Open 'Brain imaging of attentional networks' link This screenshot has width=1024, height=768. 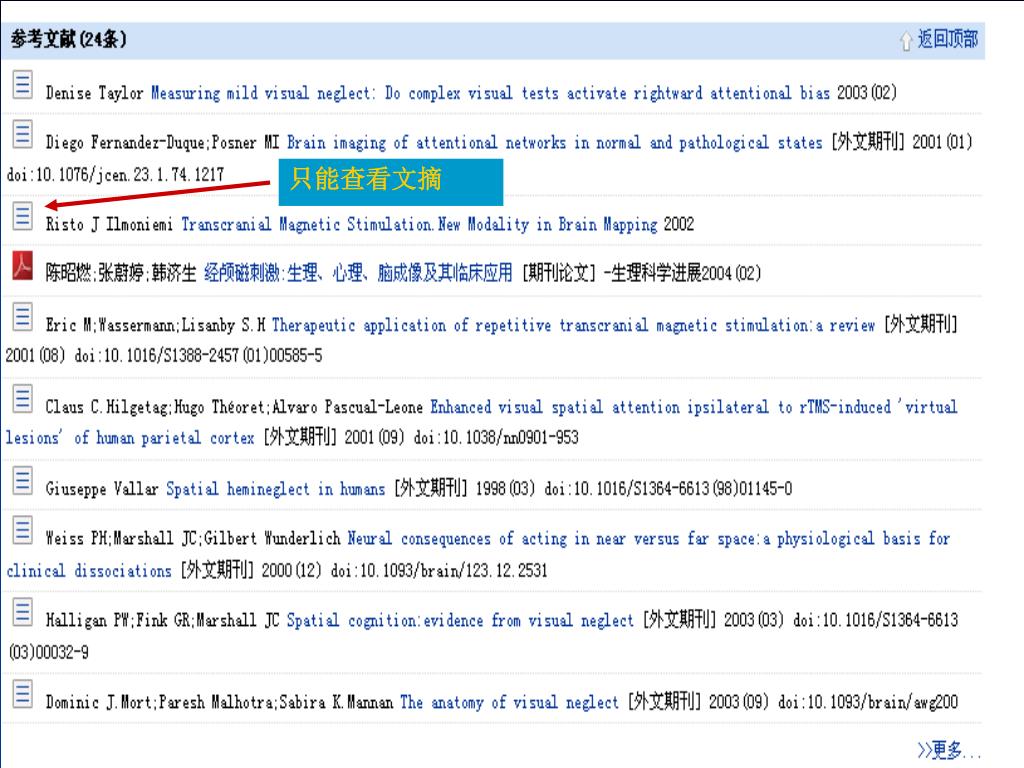coord(554,142)
